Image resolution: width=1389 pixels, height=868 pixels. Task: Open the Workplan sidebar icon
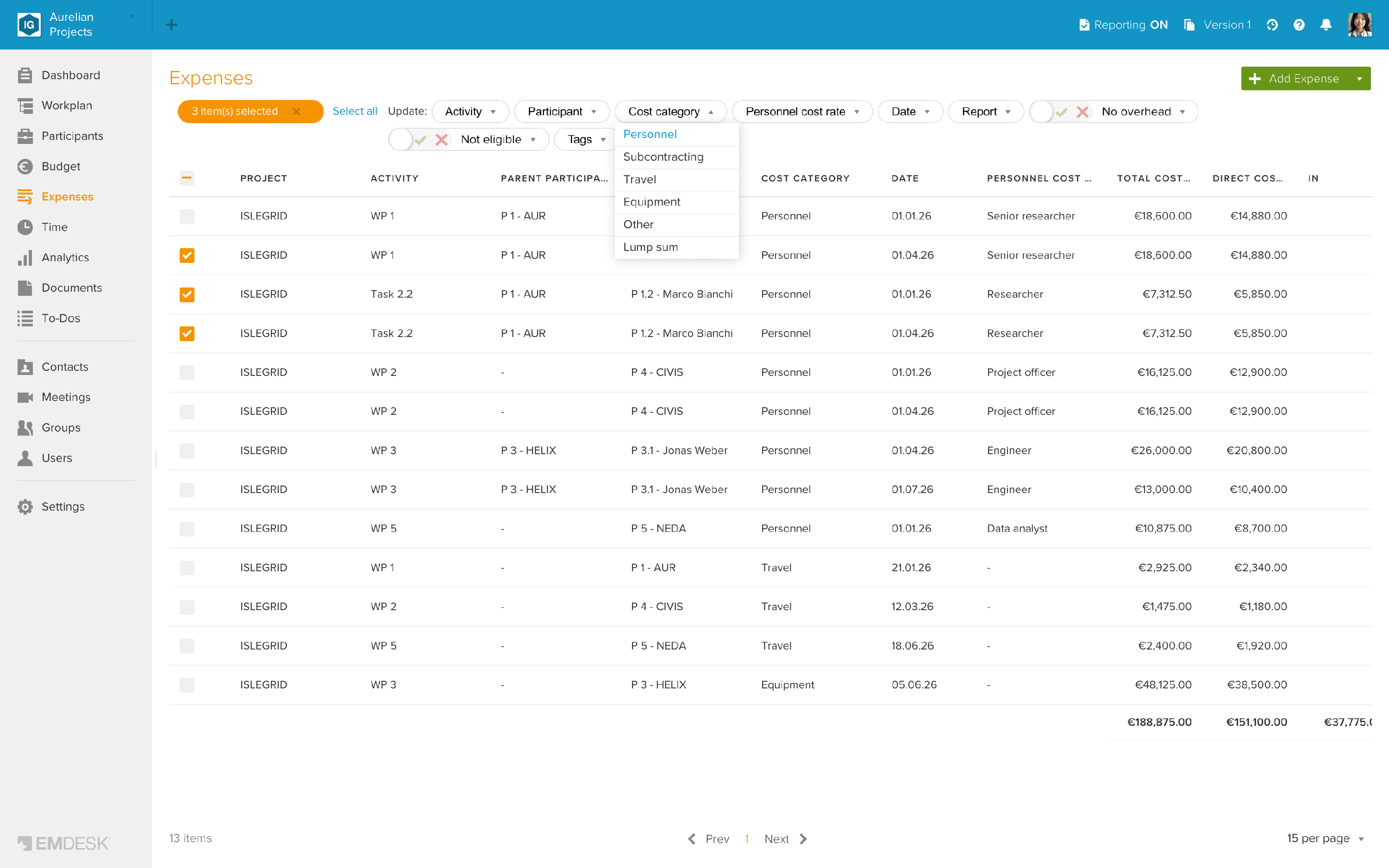click(25, 106)
